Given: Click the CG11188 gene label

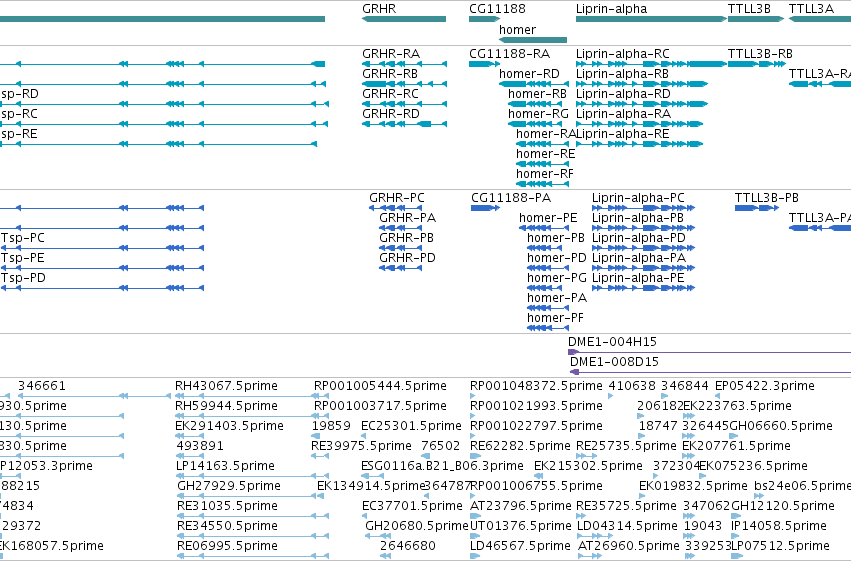Looking at the screenshot, I should pyautogui.click(x=497, y=9).
